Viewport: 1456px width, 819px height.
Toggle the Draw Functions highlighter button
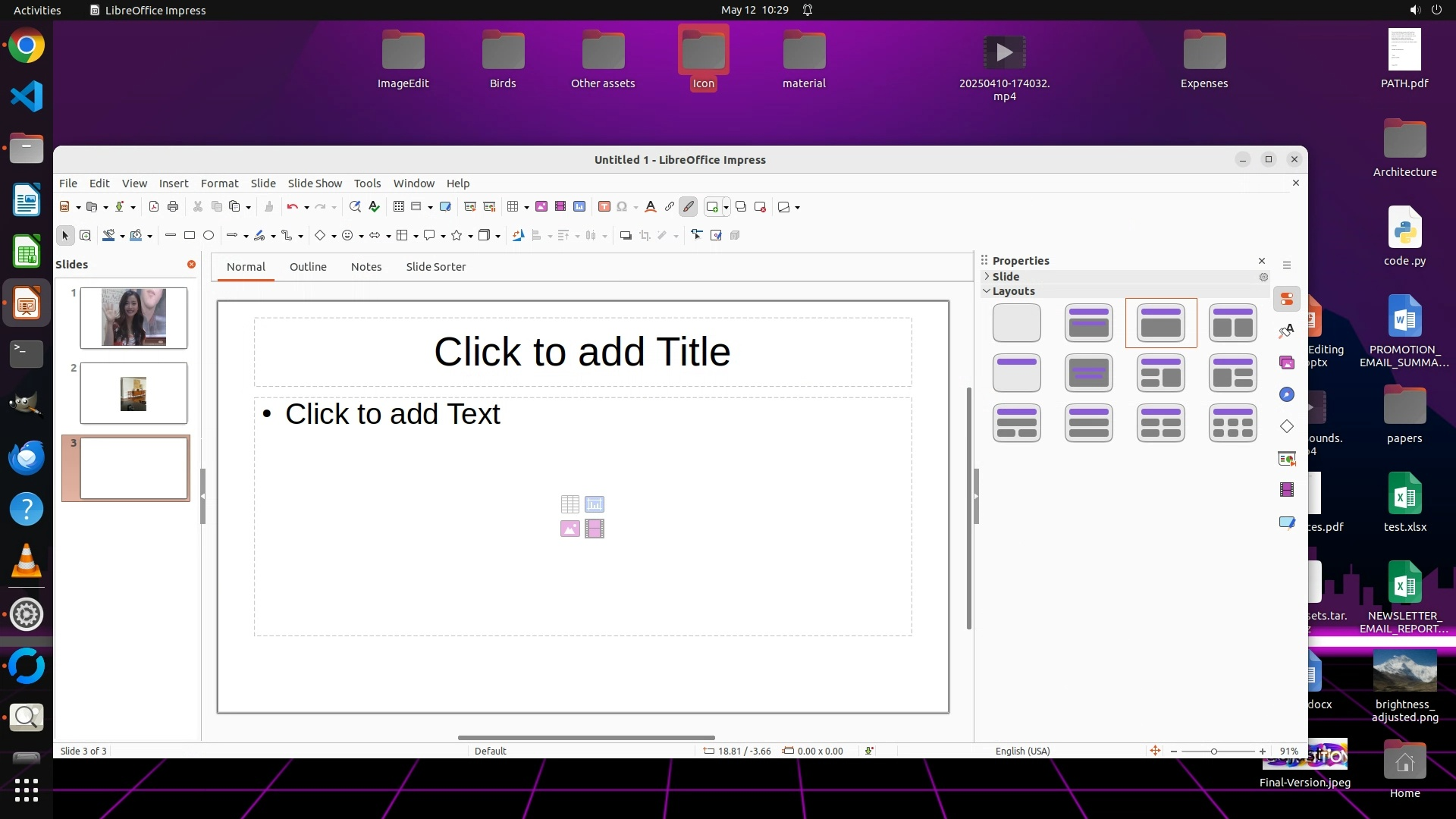[689, 206]
